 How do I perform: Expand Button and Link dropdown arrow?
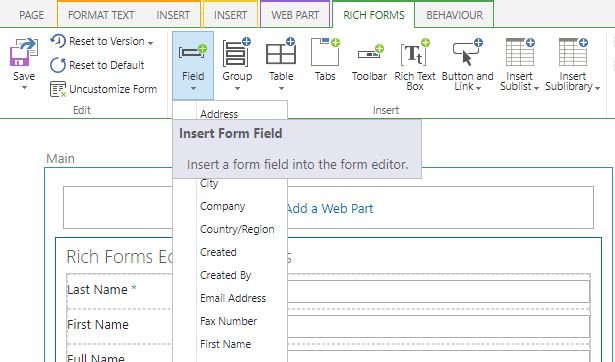479,88
